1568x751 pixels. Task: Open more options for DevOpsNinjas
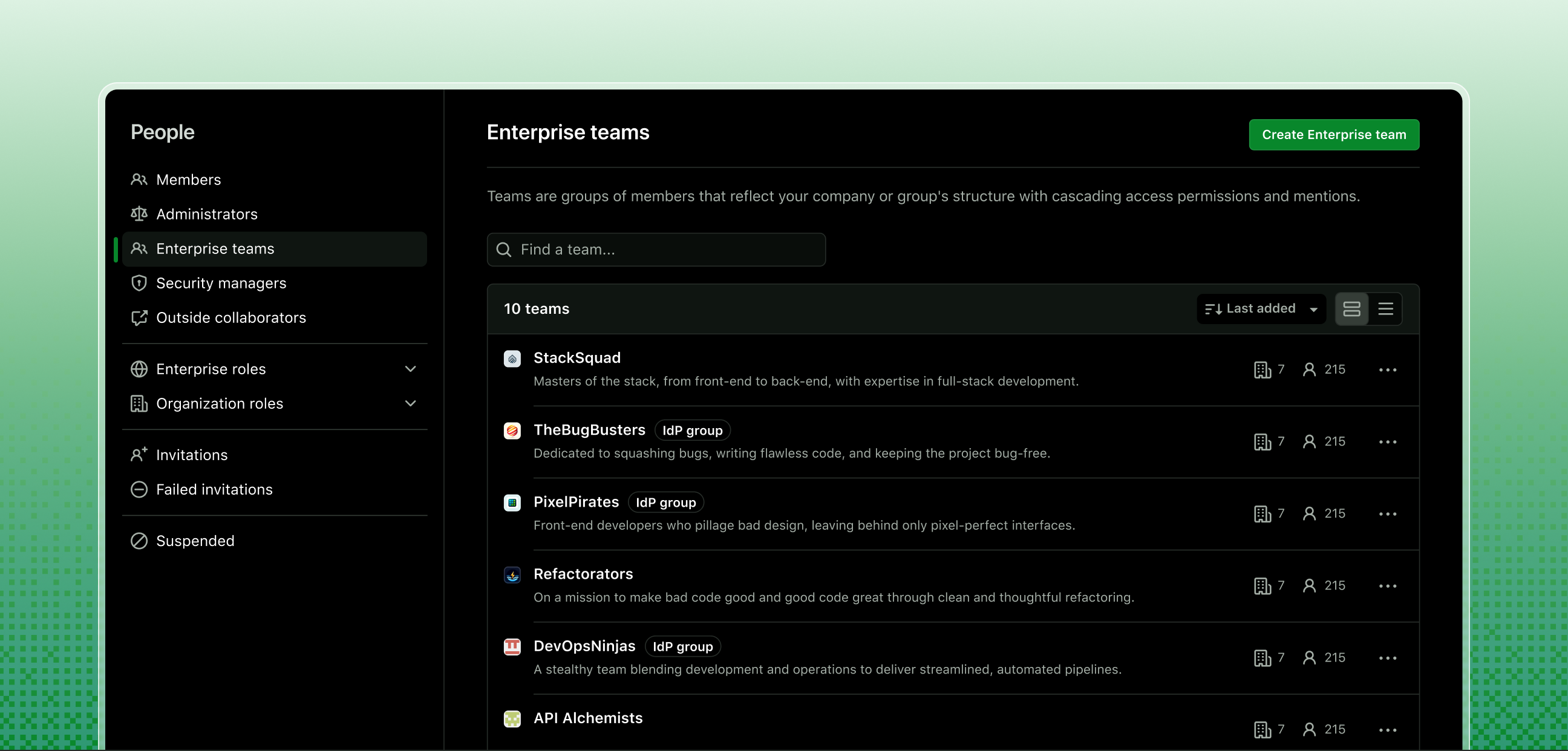pyautogui.click(x=1387, y=657)
